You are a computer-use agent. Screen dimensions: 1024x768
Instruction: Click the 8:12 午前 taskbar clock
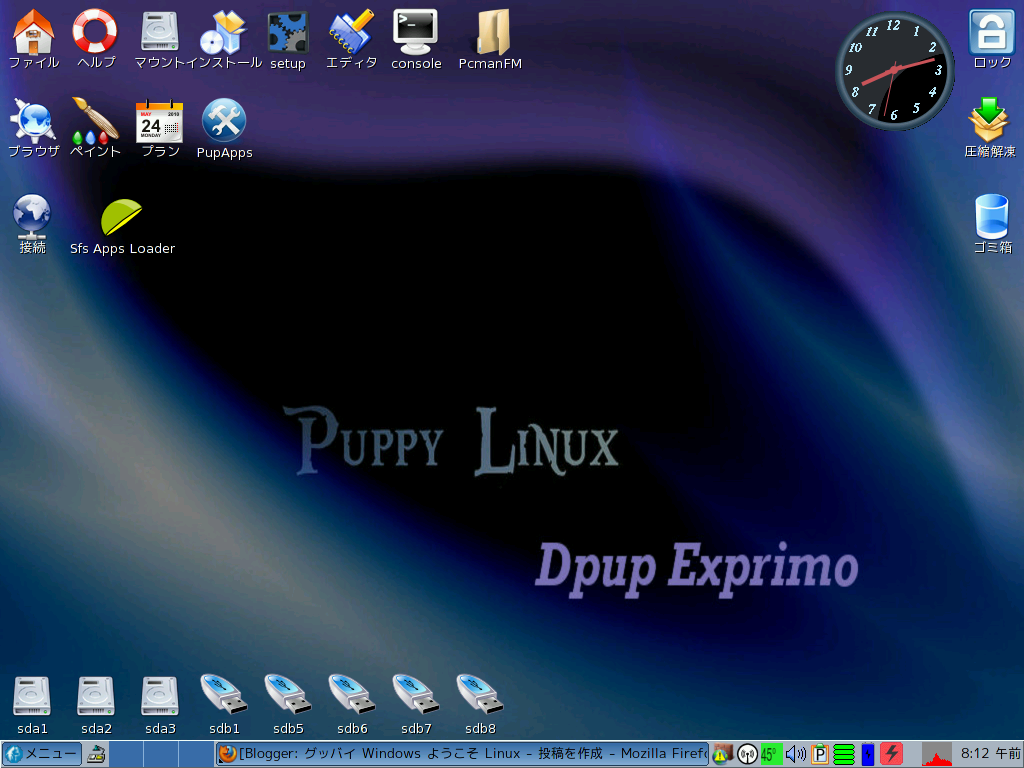[x=990, y=754]
